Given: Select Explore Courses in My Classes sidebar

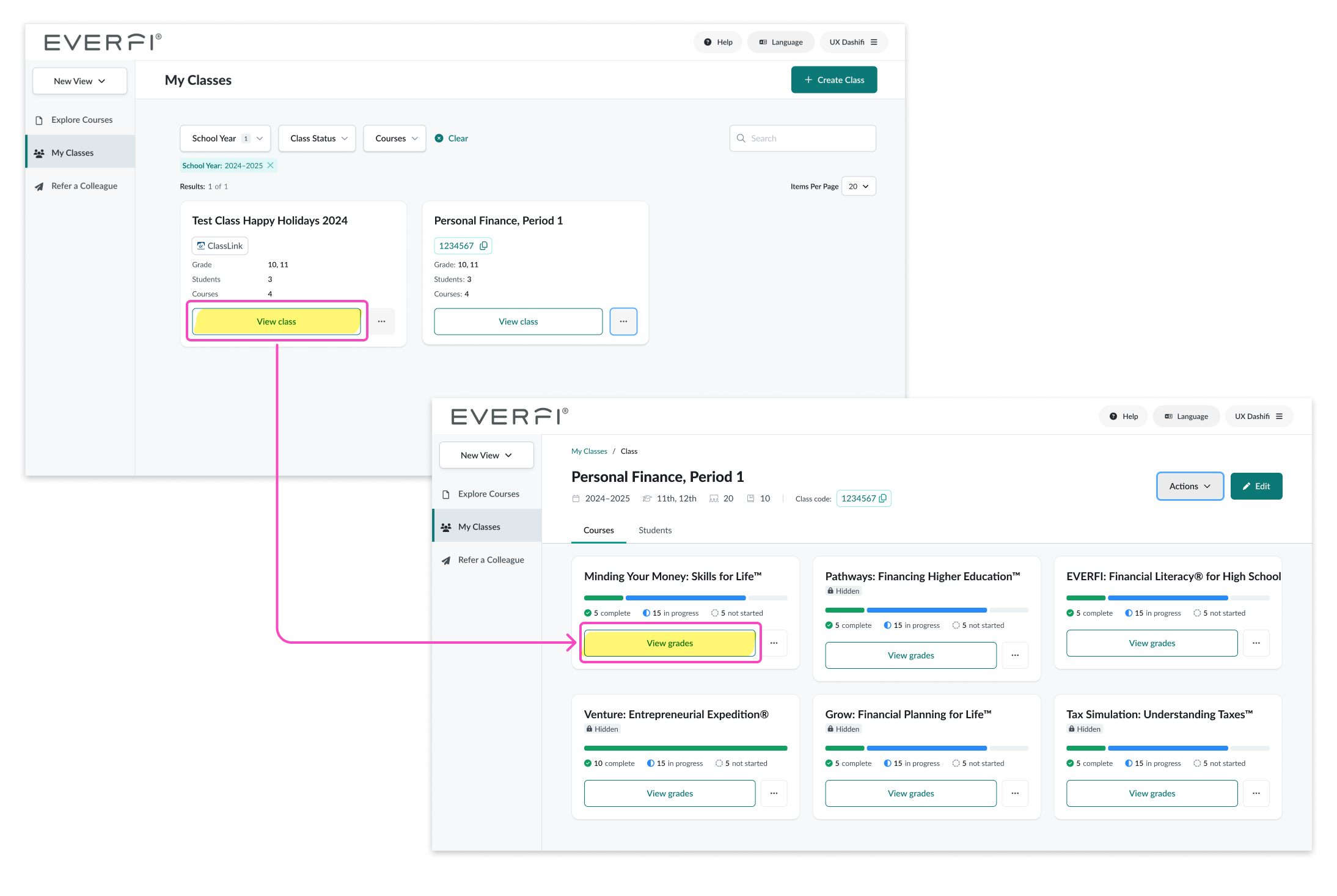Looking at the screenshot, I should click(82, 120).
